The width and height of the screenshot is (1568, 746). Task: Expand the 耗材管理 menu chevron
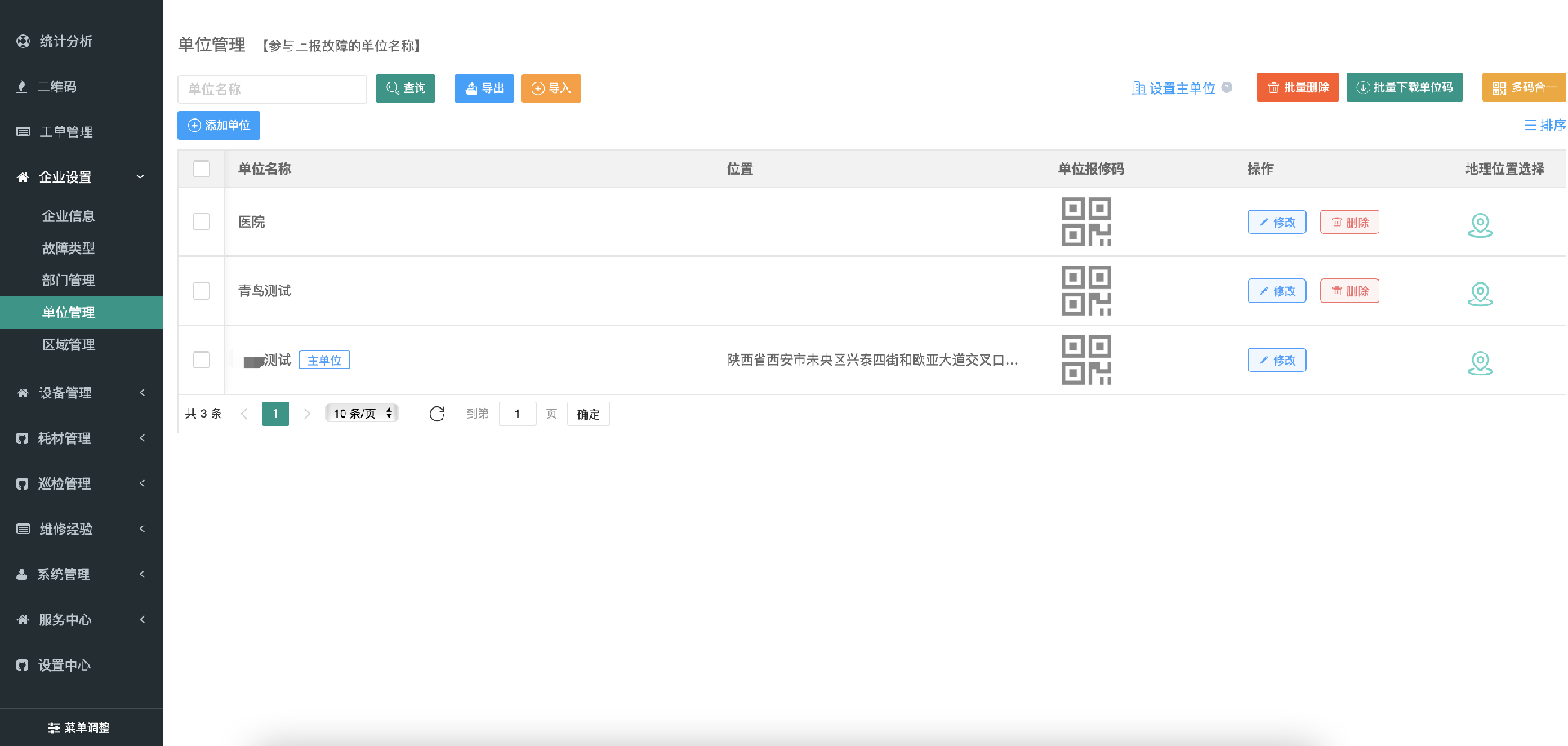142,438
